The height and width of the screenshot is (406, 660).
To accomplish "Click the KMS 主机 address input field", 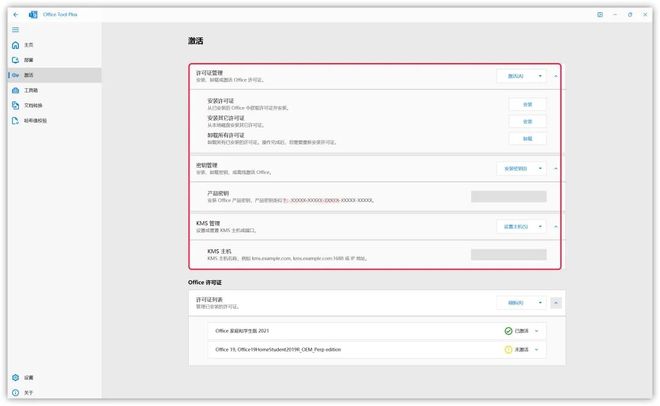I will coord(508,255).
